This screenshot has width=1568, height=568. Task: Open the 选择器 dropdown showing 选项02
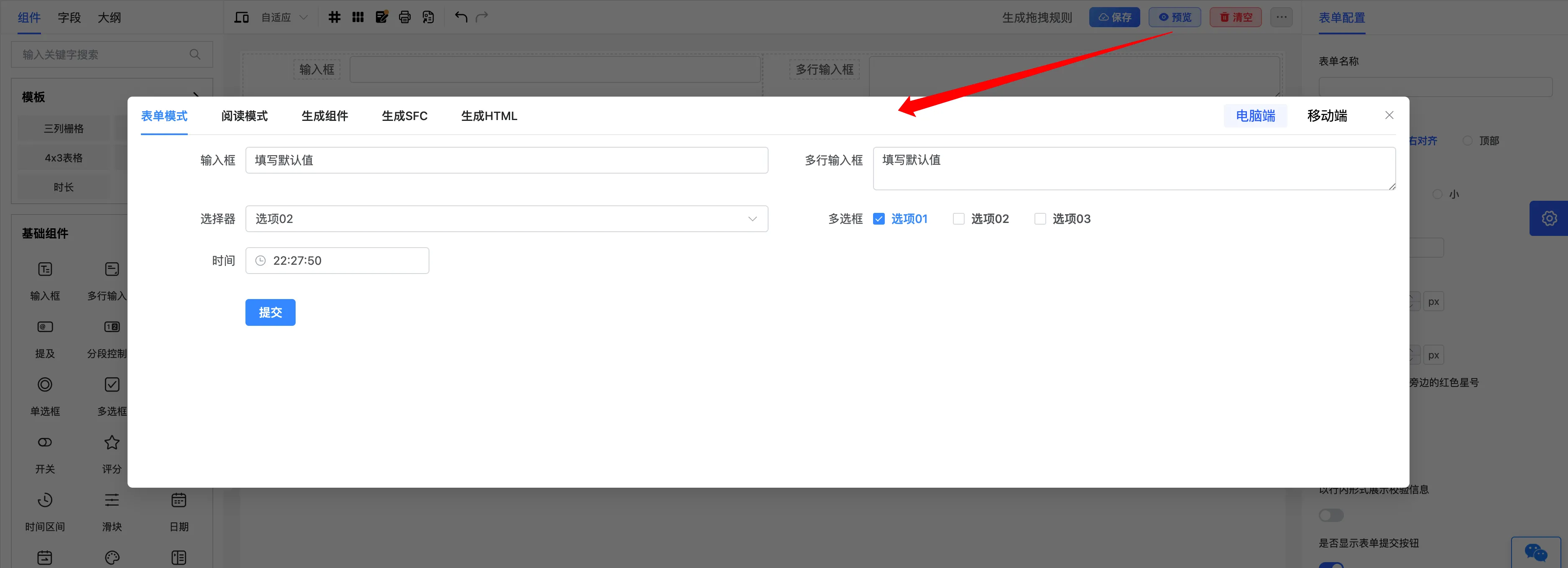click(x=506, y=219)
